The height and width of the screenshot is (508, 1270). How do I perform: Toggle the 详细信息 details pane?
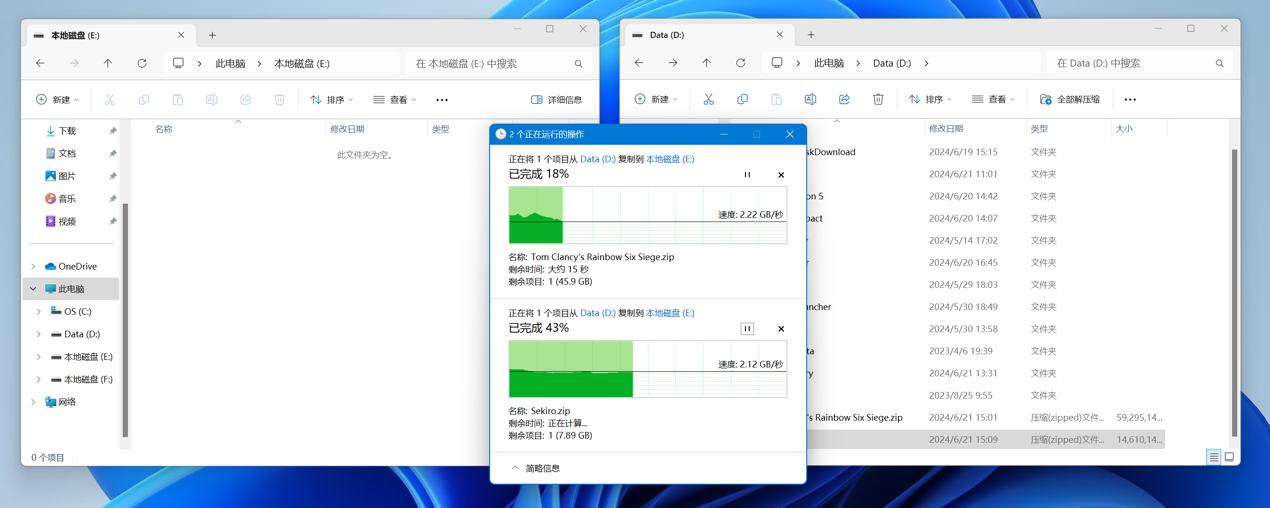[x=557, y=100]
